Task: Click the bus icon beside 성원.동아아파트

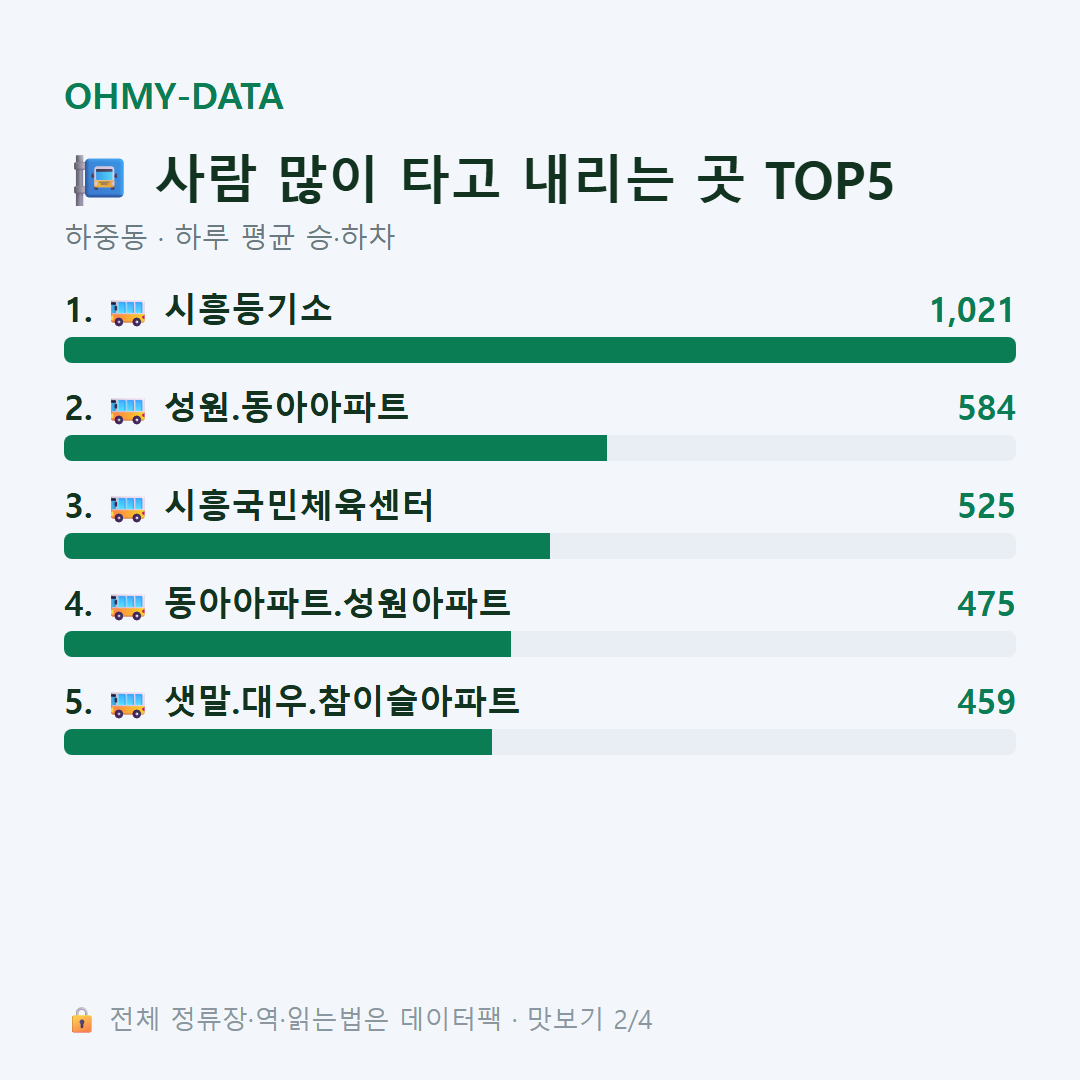Action: [x=127, y=410]
